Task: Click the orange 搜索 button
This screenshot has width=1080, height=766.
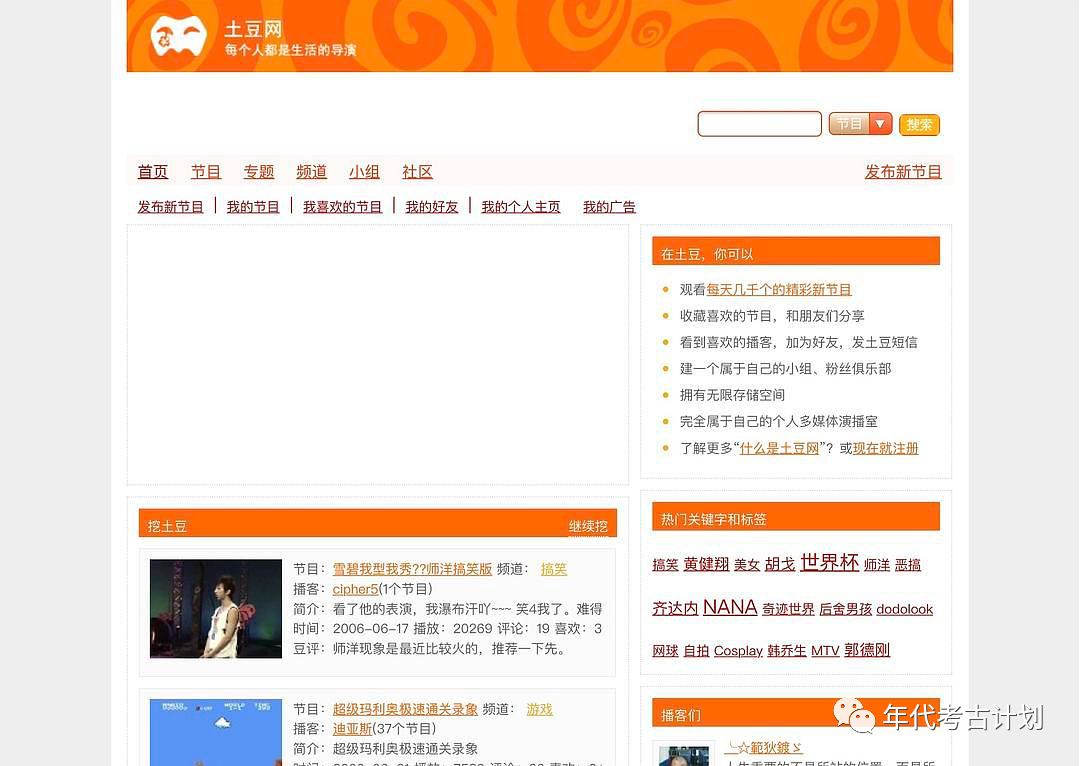Action: click(919, 125)
